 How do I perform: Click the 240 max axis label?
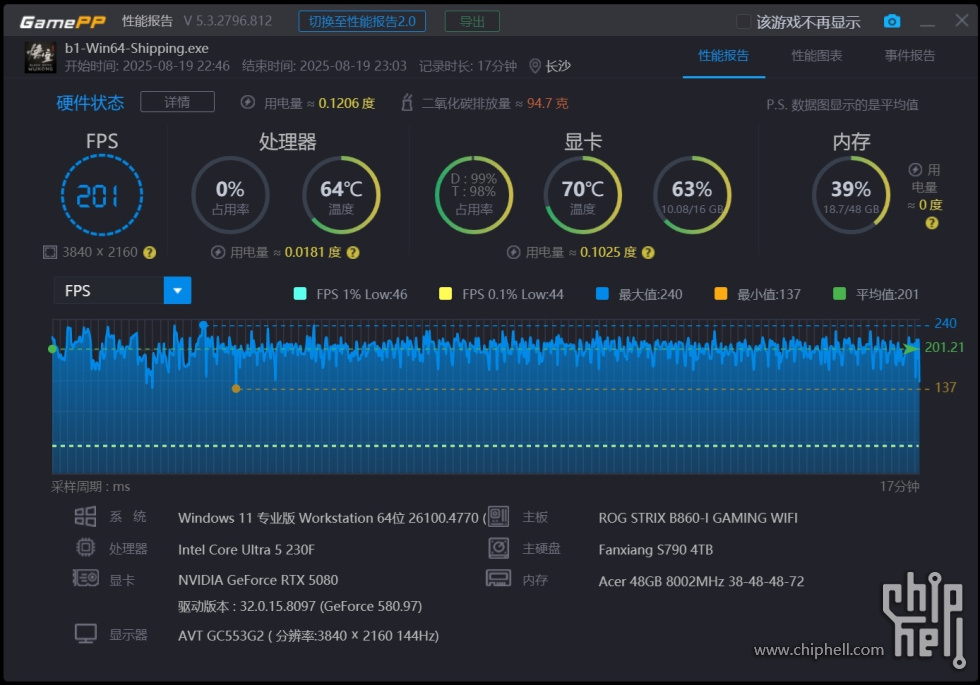point(945,323)
